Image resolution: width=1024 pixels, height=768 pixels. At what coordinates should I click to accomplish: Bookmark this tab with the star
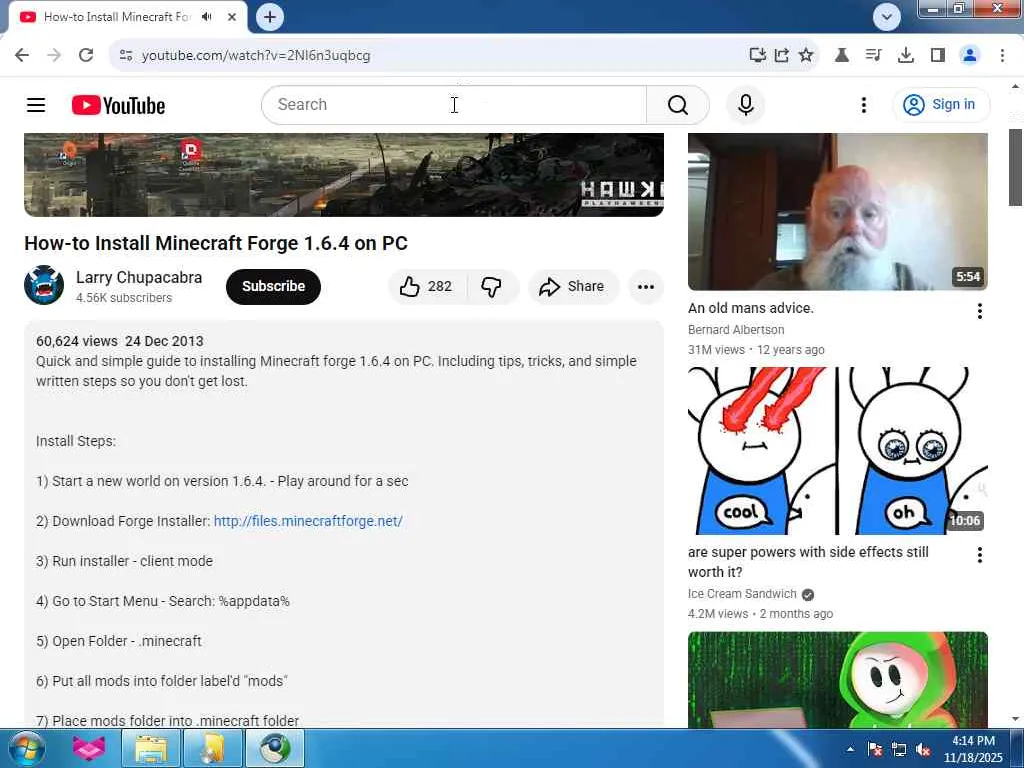coord(806,56)
